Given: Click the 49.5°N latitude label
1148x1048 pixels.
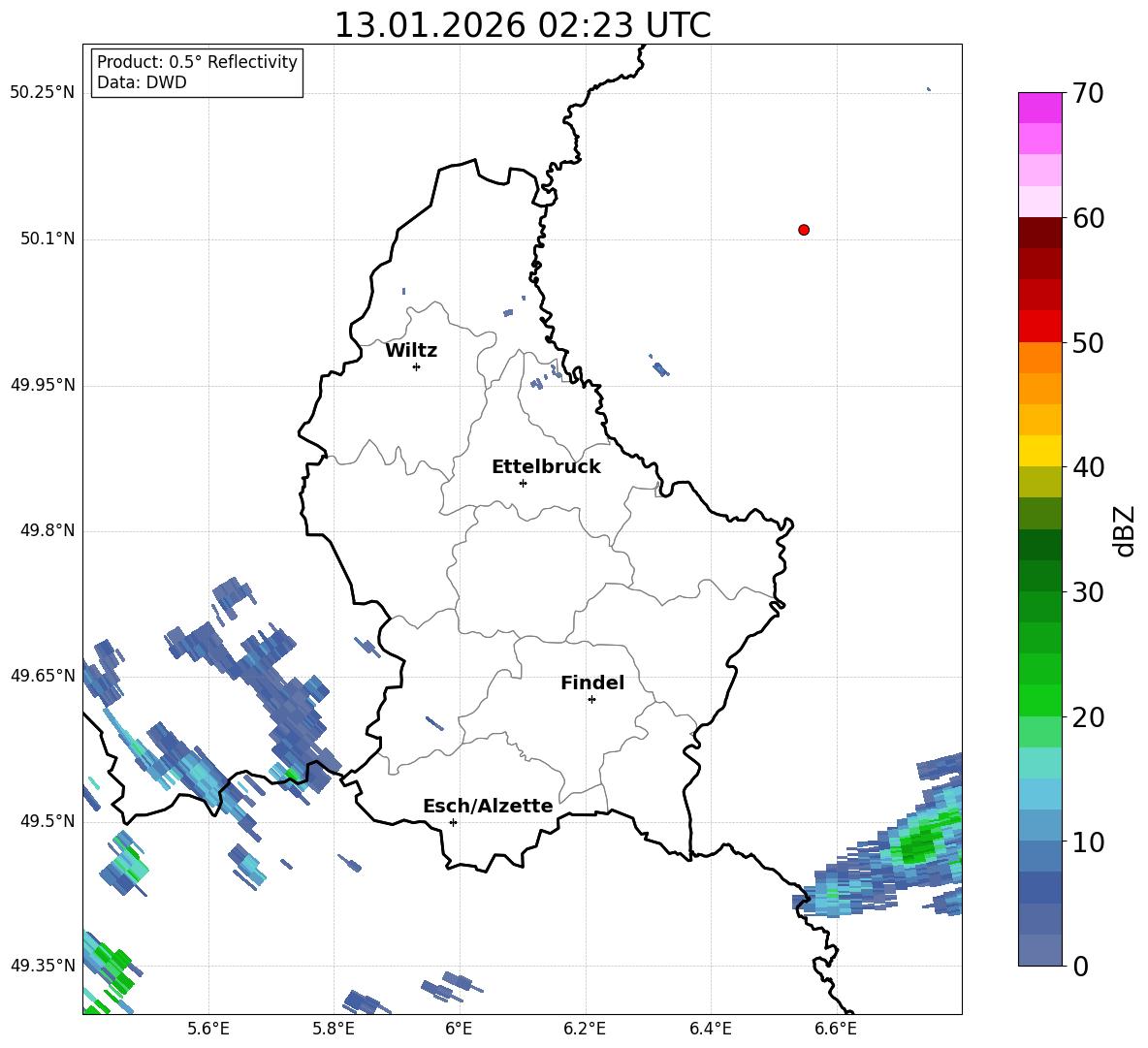Looking at the screenshot, I should [x=48, y=821].
